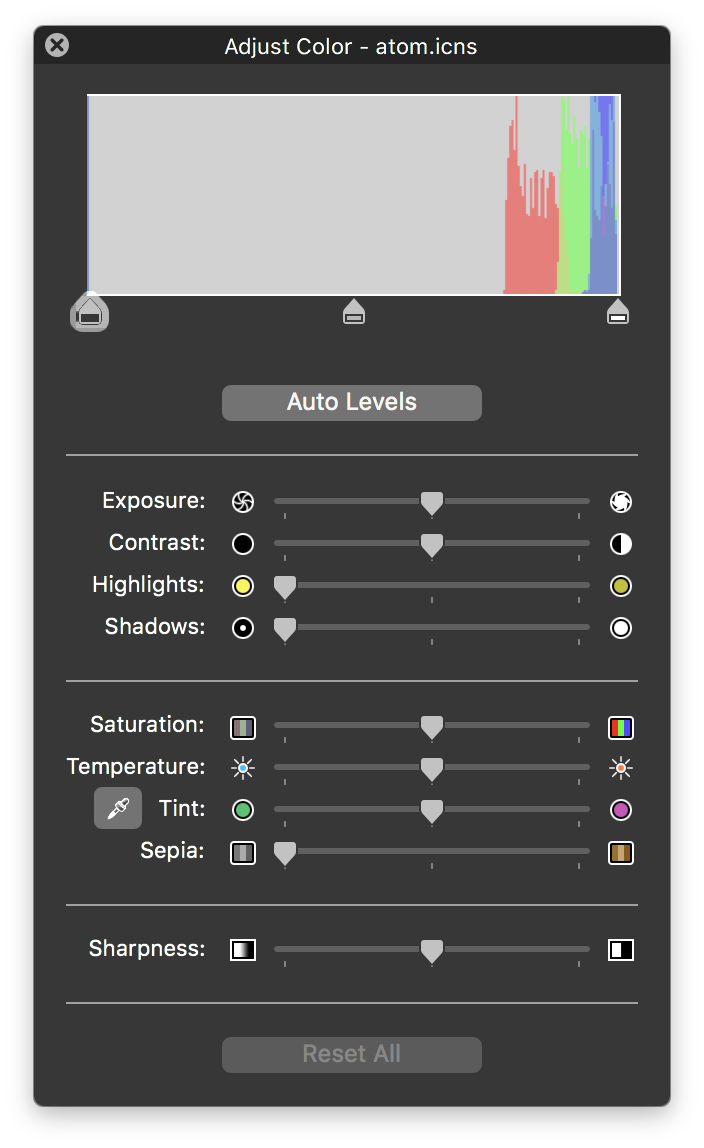Image resolution: width=704 pixels, height=1148 pixels.
Task: Select the Tint eyedropper tool
Action: pos(117,808)
